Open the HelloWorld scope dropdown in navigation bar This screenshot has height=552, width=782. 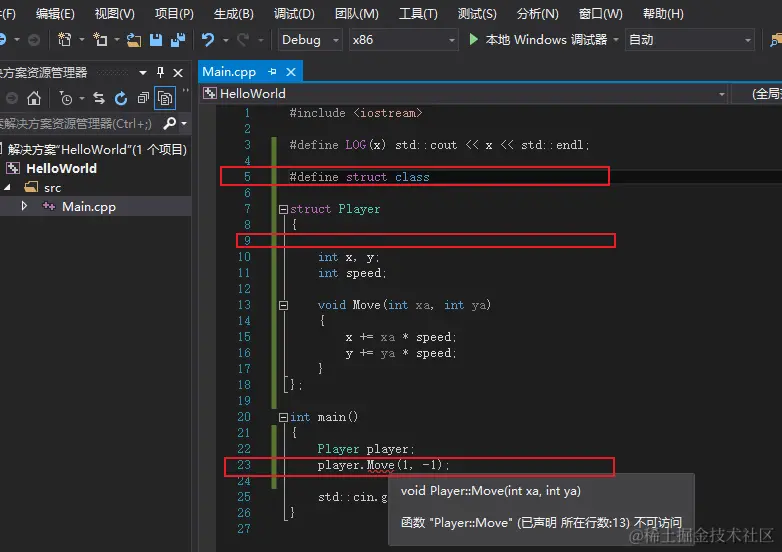(x=721, y=94)
